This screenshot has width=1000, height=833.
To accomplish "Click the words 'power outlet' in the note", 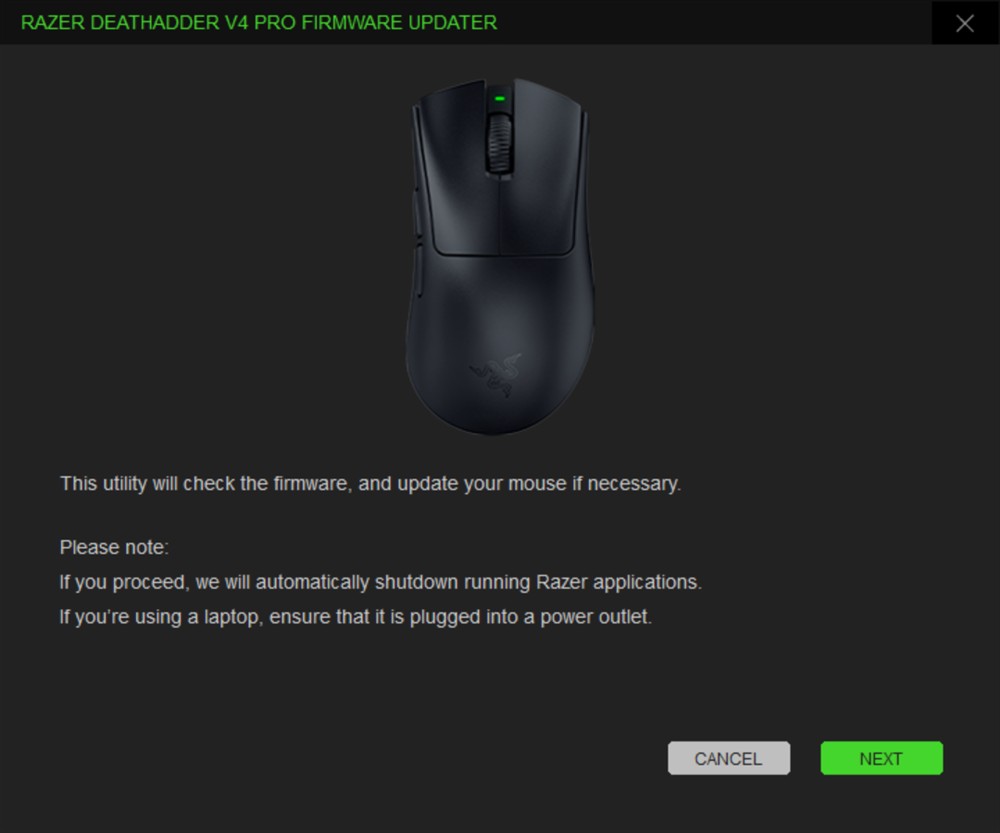I will [596, 617].
